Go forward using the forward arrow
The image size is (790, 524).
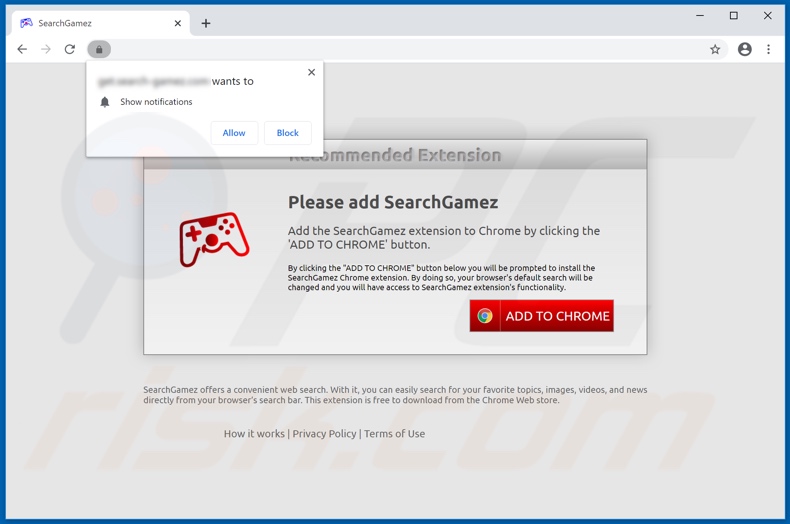[x=46, y=49]
